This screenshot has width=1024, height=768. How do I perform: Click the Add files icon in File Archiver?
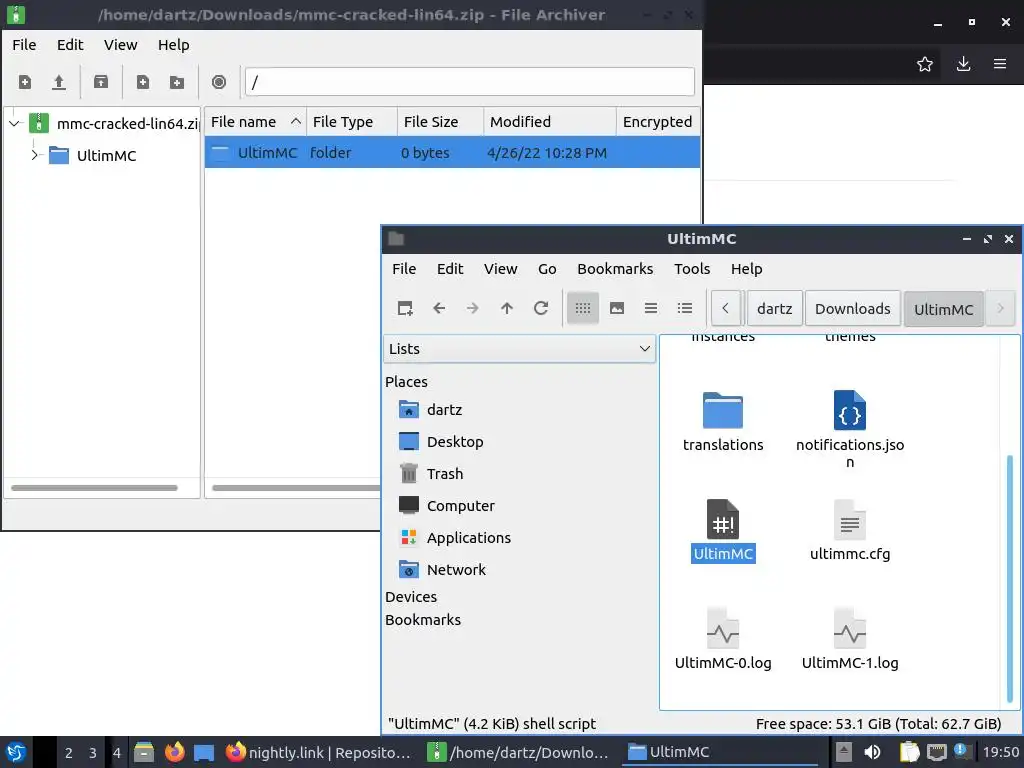pyautogui.click(x=142, y=82)
